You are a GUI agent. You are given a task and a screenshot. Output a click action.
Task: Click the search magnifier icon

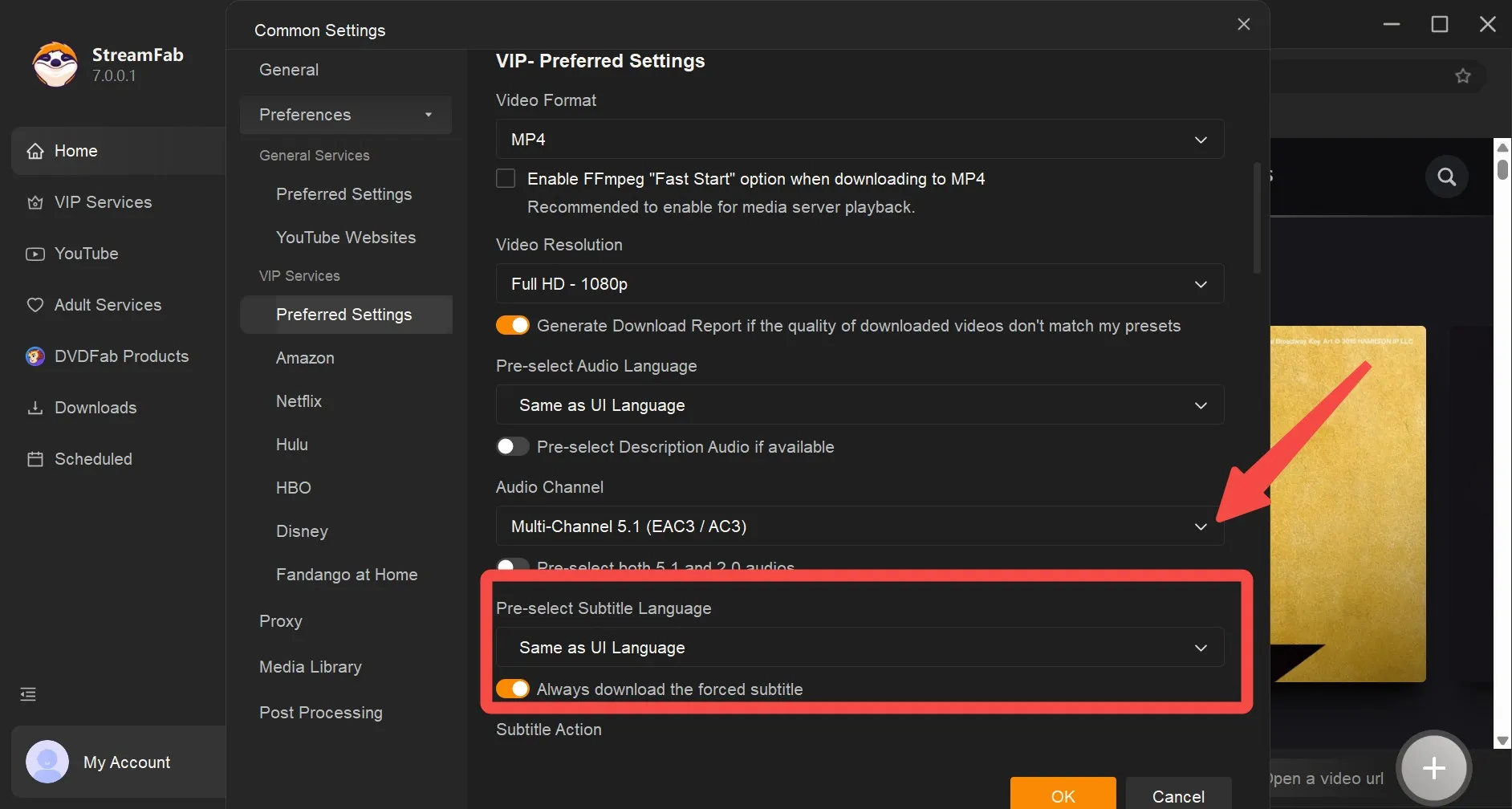pyautogui.click(x=1446, y=177)
